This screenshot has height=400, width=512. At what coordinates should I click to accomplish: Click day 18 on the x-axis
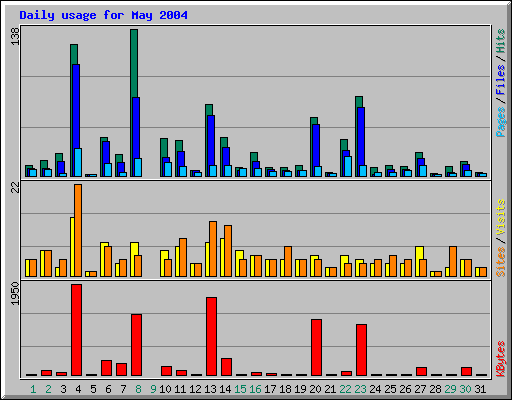(285, 389)
